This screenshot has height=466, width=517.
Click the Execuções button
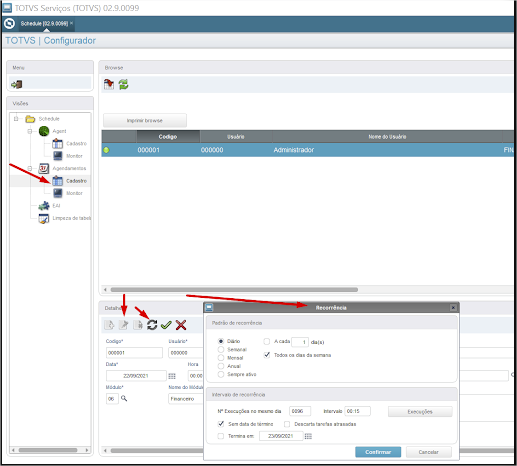[x=420, y=412]
